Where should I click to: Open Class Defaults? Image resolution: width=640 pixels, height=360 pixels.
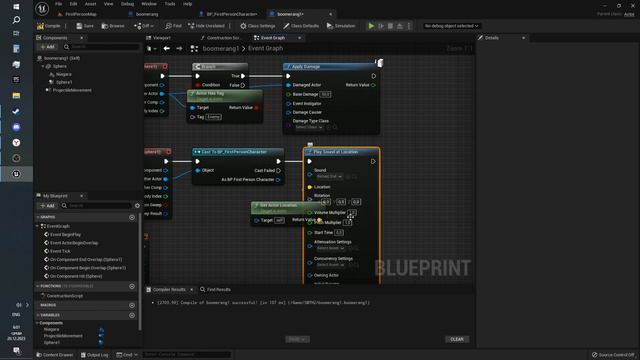301,26
